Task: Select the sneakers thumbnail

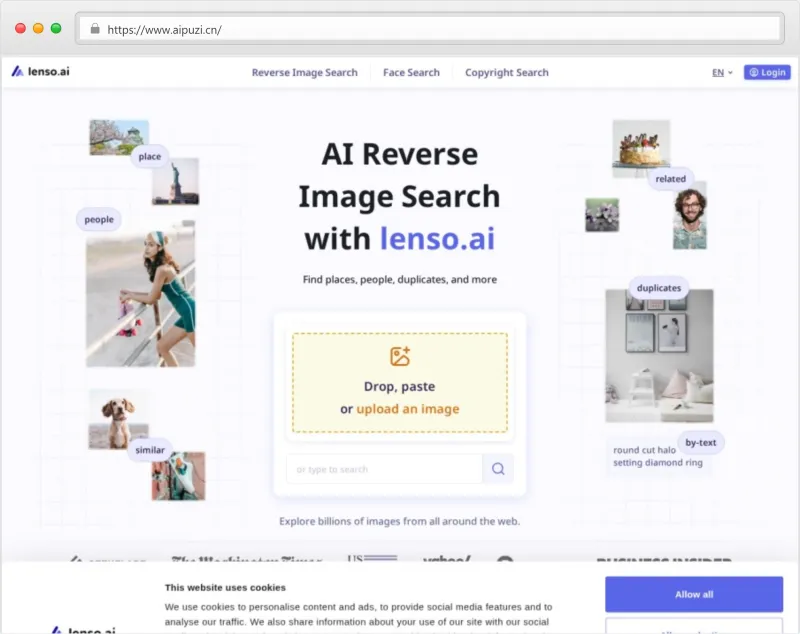Action: 178,476
